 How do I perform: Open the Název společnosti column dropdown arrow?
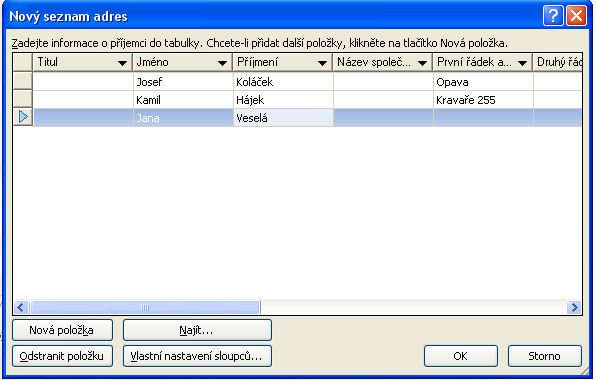[x=422, y=63]
